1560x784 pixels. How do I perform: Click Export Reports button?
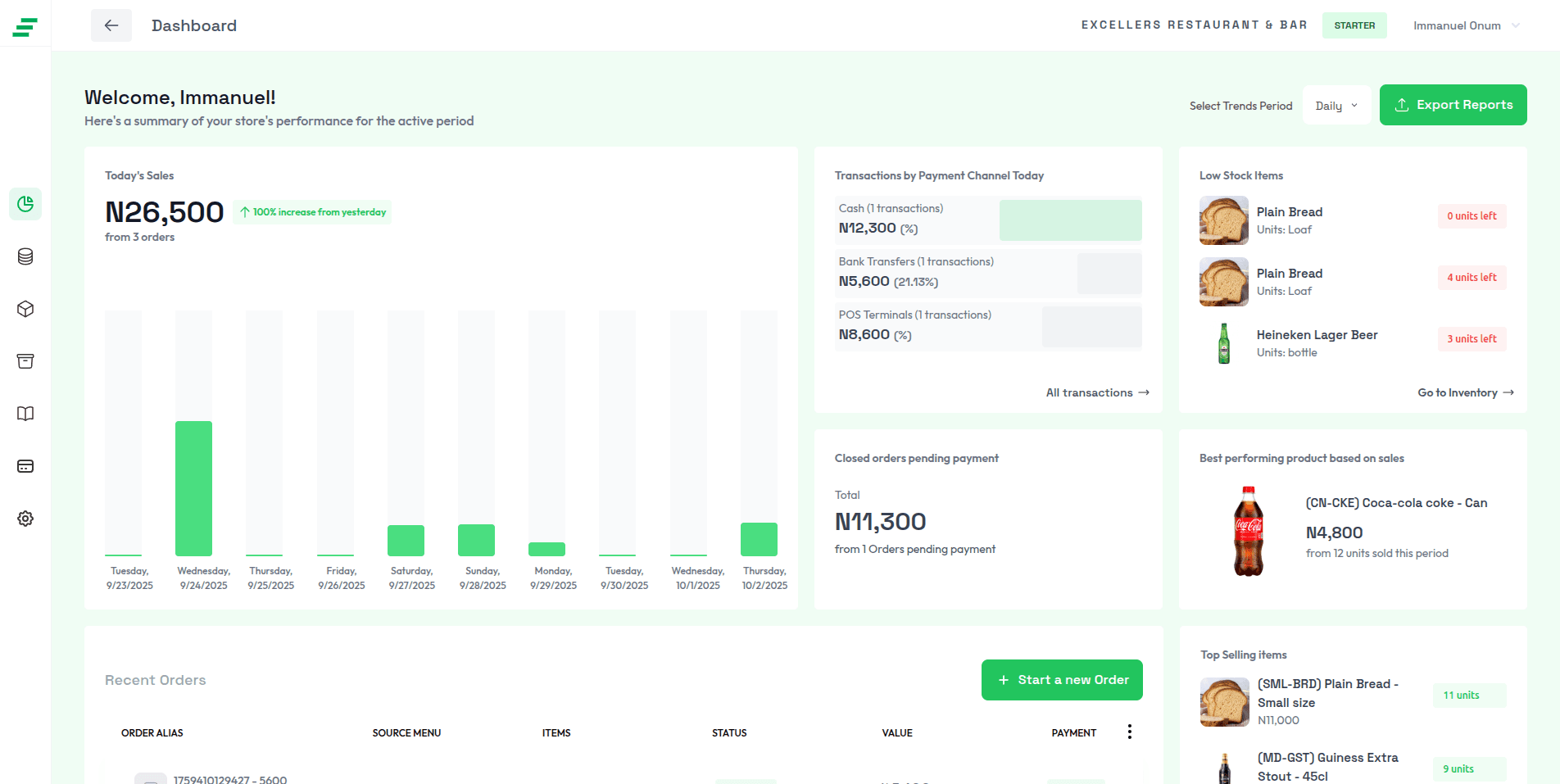(x=1453, y=105)
